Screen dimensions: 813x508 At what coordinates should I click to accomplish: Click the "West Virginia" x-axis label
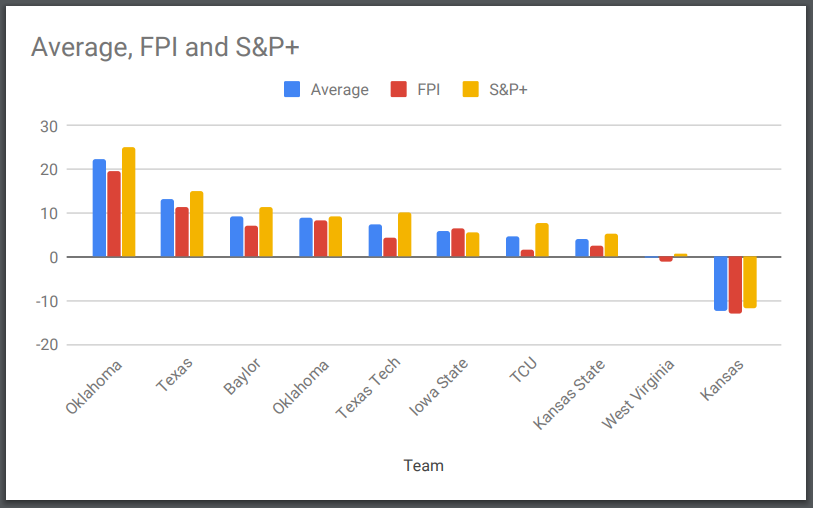point(640,394)
